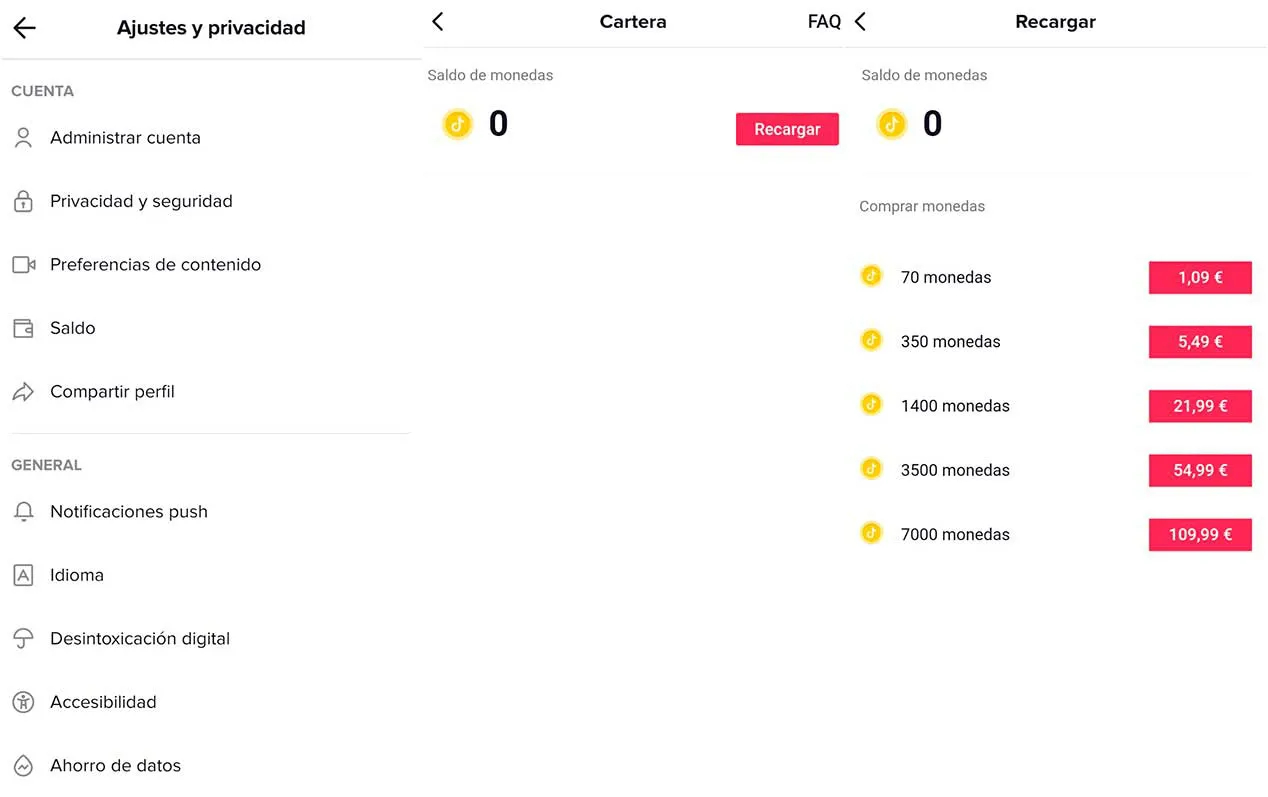Open the Idioma language setting
The image size is (1268, 797).
click(x=77, y=575)
